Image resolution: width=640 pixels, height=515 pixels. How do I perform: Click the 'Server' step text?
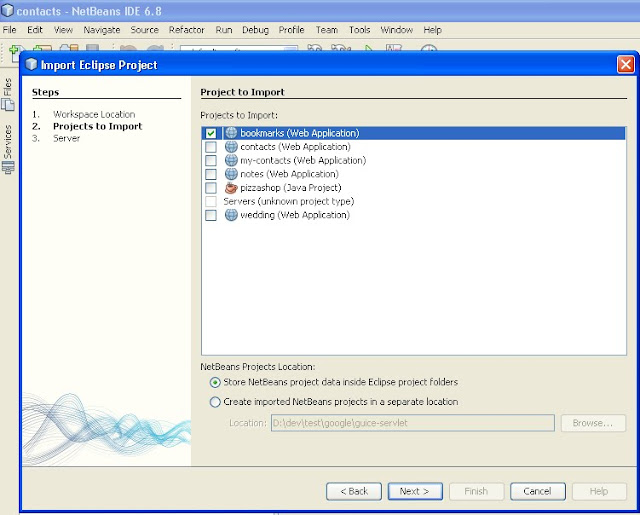coord(67,138)
